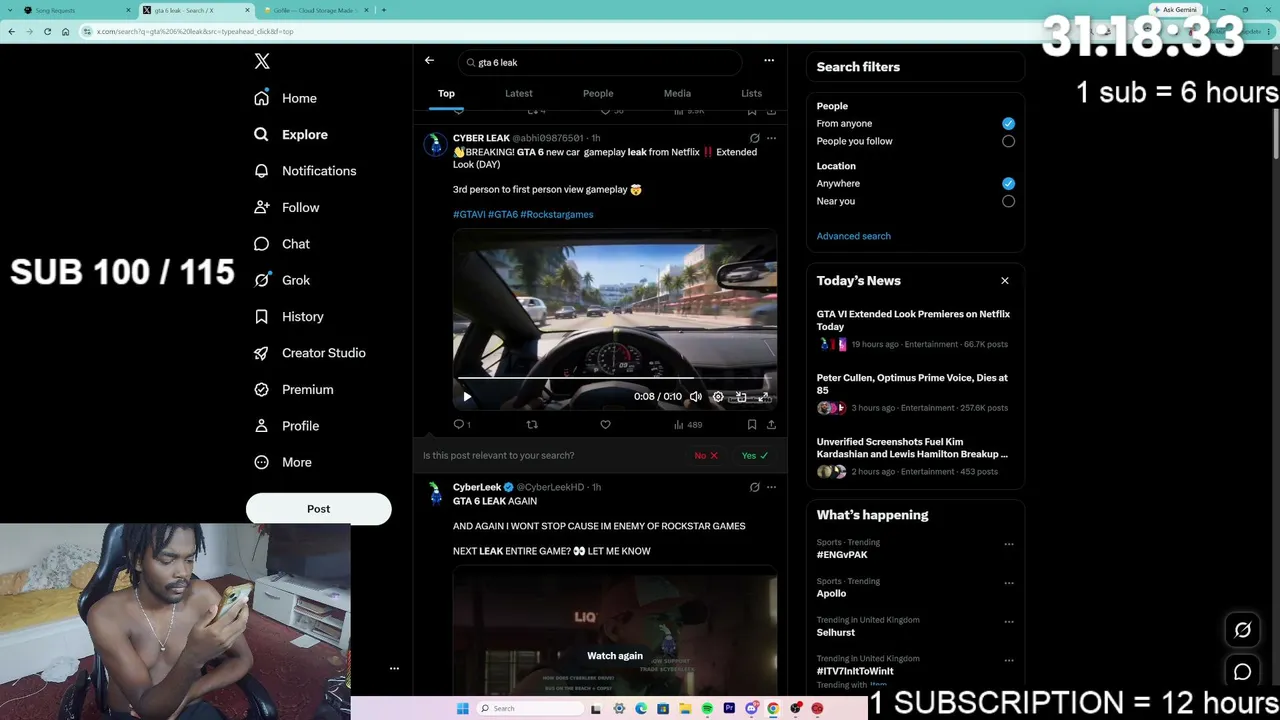Open Spotify from the taskbar
1280x720 pixels.
[707, 709]
